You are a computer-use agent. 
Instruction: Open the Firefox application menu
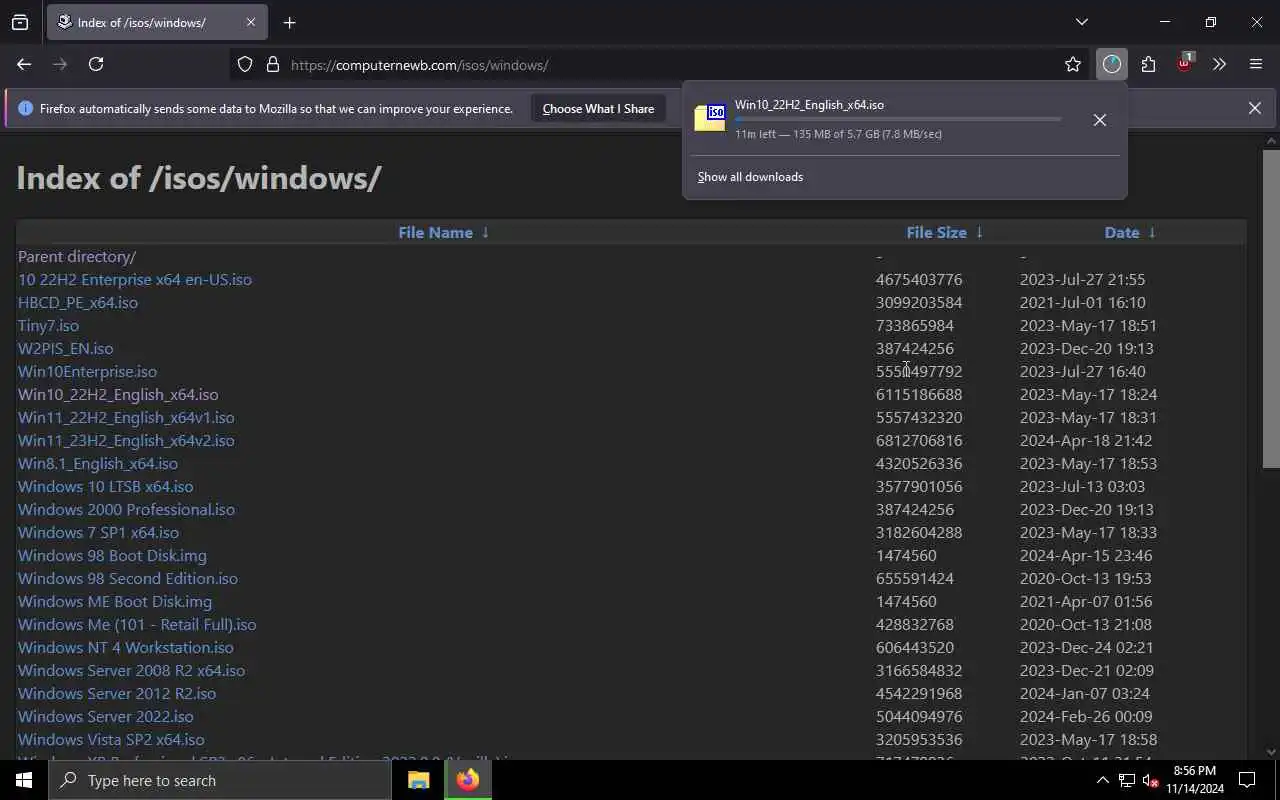pos(1256,64)
